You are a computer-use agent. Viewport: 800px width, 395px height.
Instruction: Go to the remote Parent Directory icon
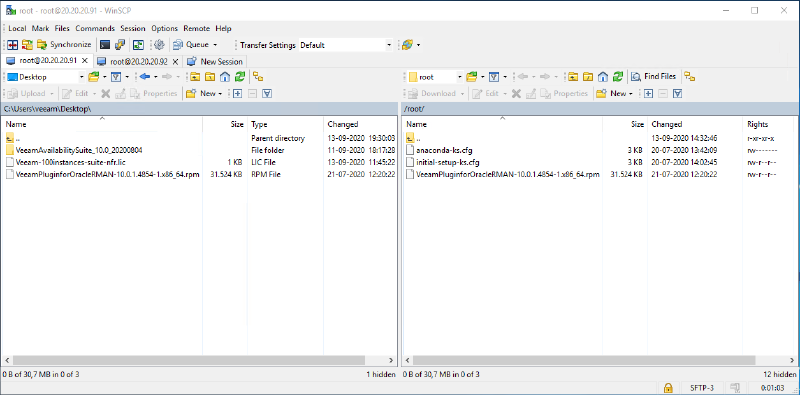pos(573,77)
